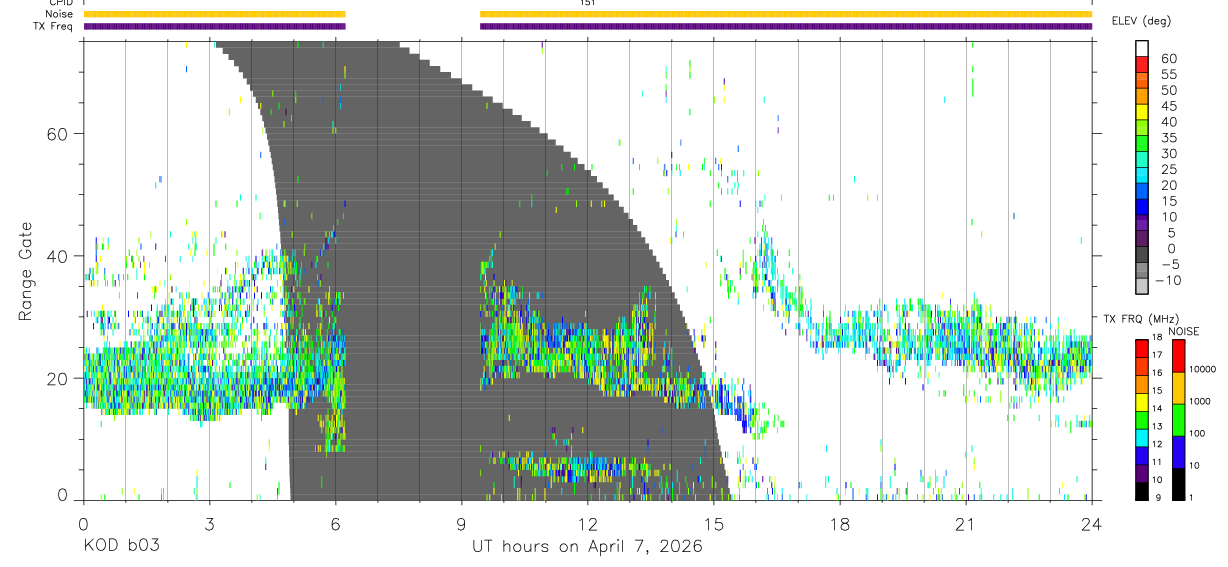The image size is (1228, 567).
Task: Click the '-5' label on ELEV color bar
Action: [x=1170, y=265]
